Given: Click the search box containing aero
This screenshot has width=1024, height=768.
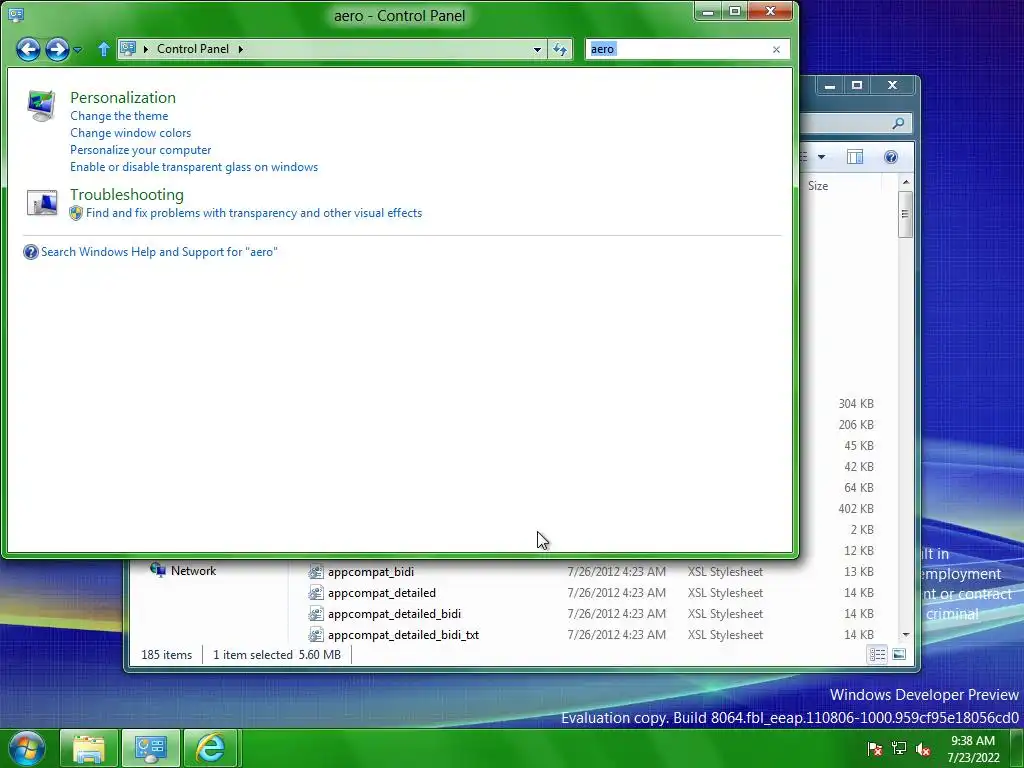Looking at the screenshot, I should [679, 49].
